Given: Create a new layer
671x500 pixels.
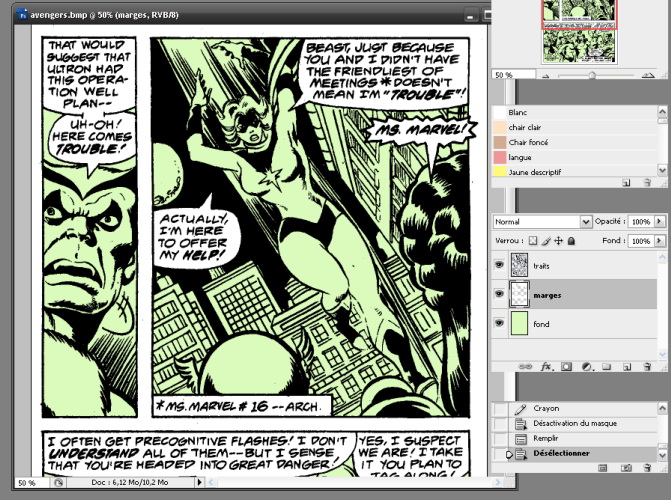Looking at the screenshot, I should (626, 366).
